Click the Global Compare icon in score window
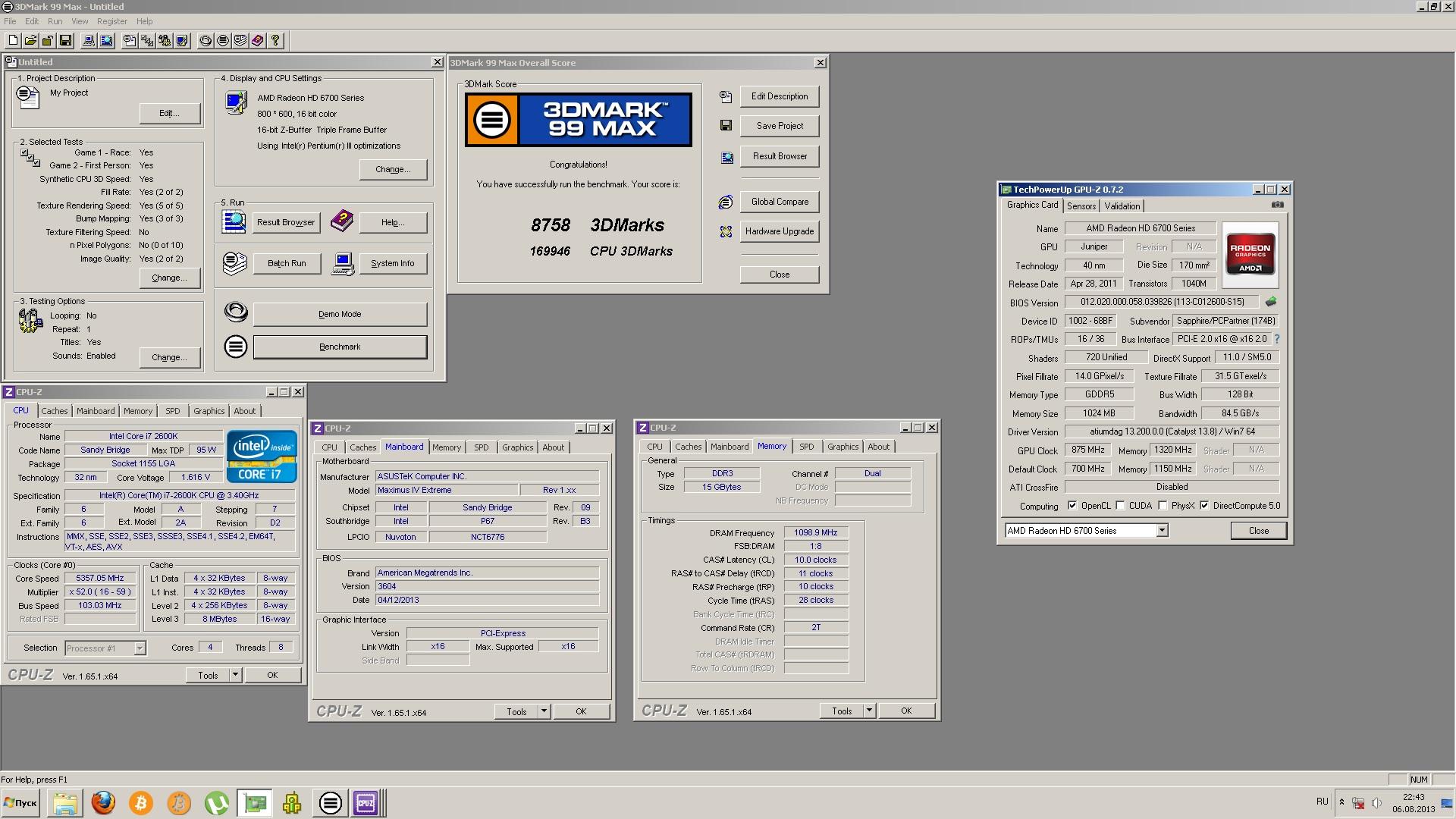1456x819 pixels. (x=726, y=202)
